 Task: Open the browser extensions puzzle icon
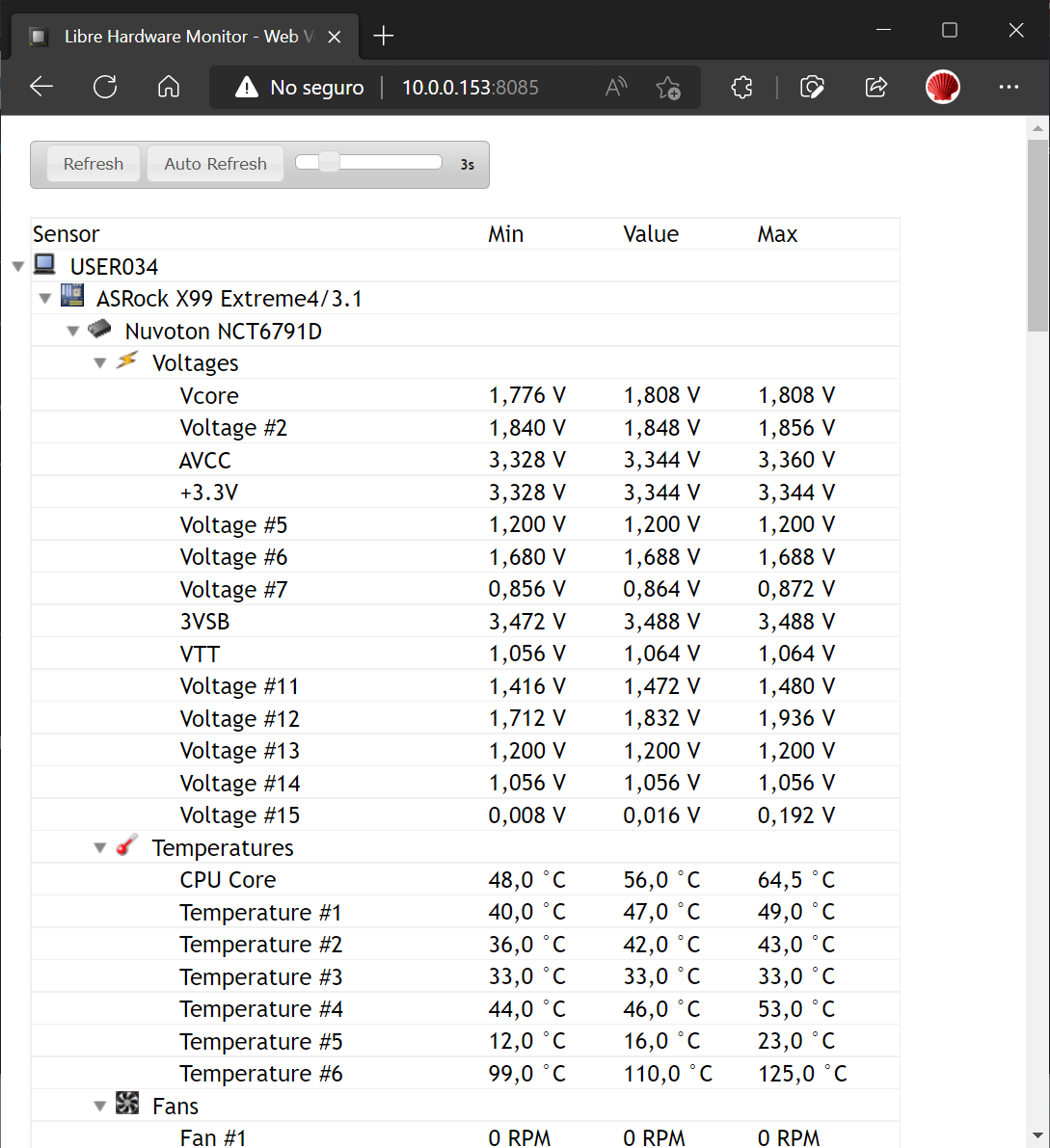[741, 88]
